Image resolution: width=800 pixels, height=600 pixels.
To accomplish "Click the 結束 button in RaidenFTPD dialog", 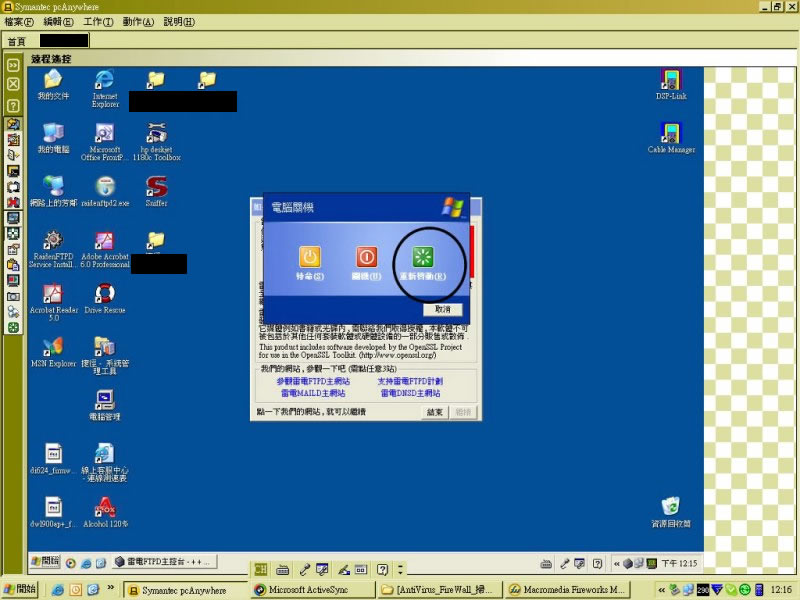I will click(x=434, y=412).
